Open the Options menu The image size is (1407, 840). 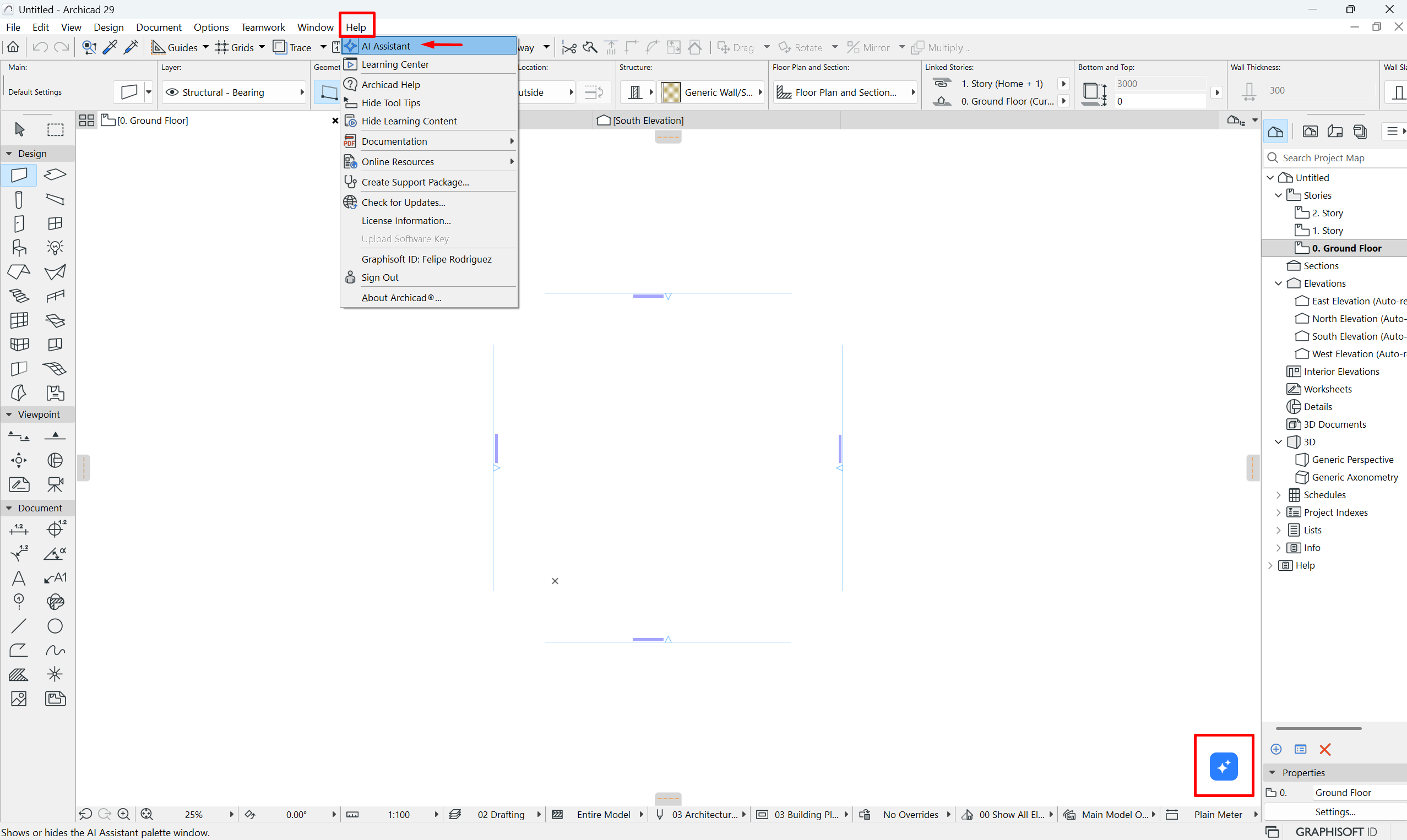(x=210, y=27)
